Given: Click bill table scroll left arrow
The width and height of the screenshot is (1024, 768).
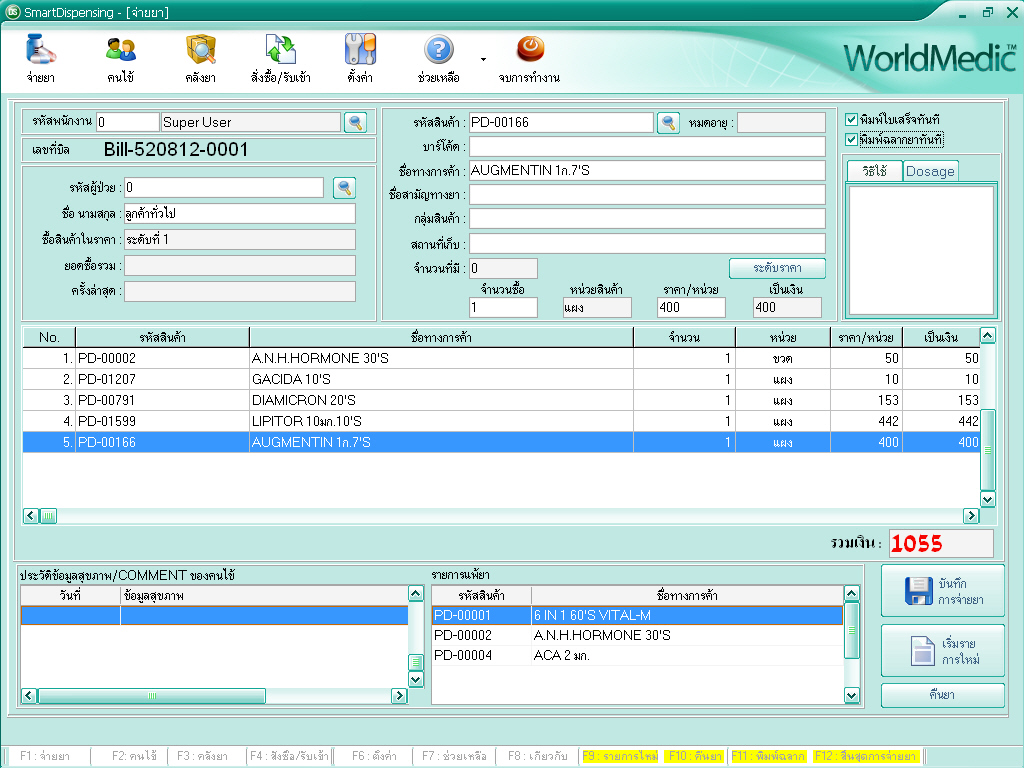Looking at the screenshot, I should click(x=30, y=516).
